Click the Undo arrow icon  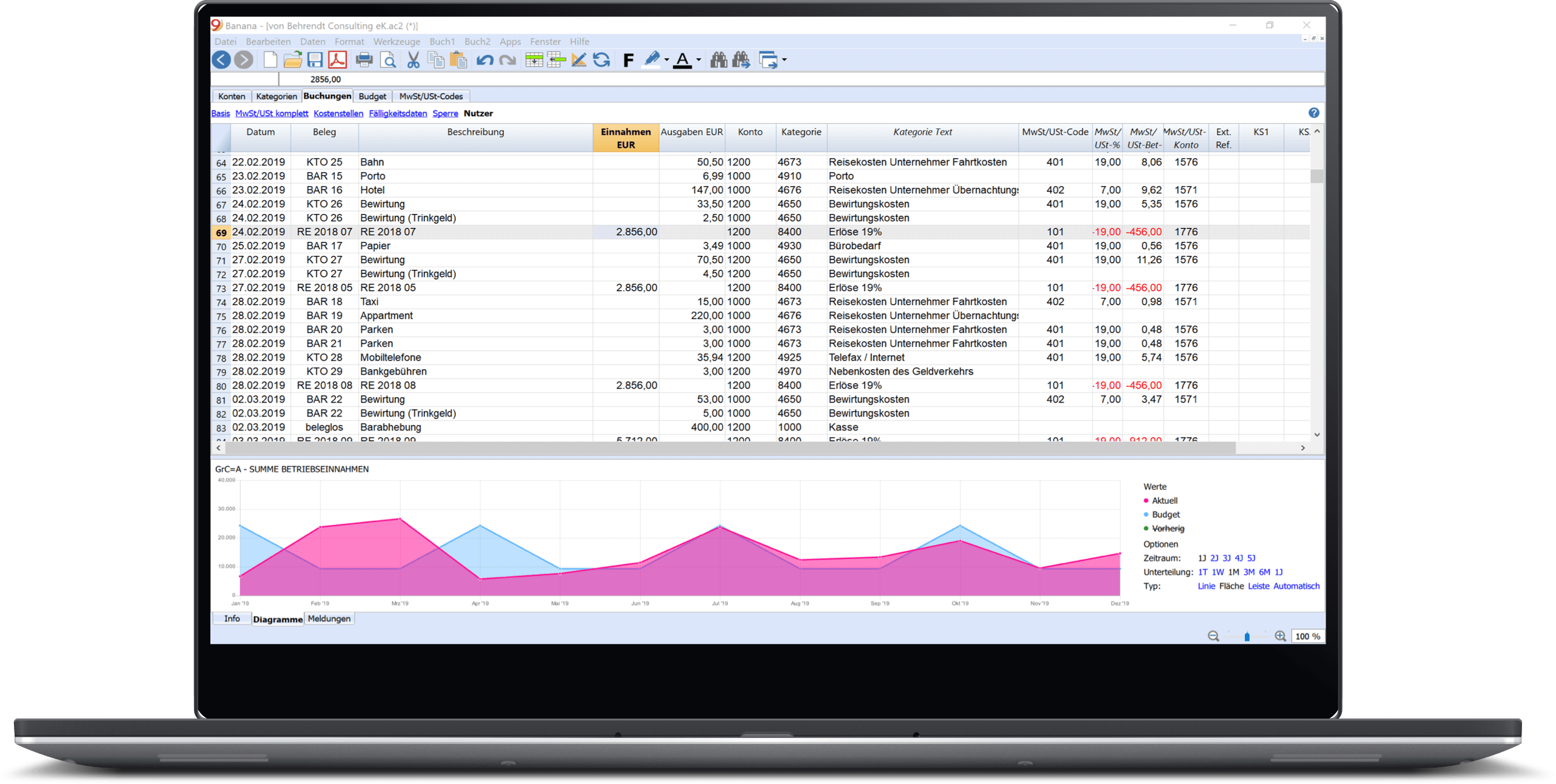coord(484,59)
